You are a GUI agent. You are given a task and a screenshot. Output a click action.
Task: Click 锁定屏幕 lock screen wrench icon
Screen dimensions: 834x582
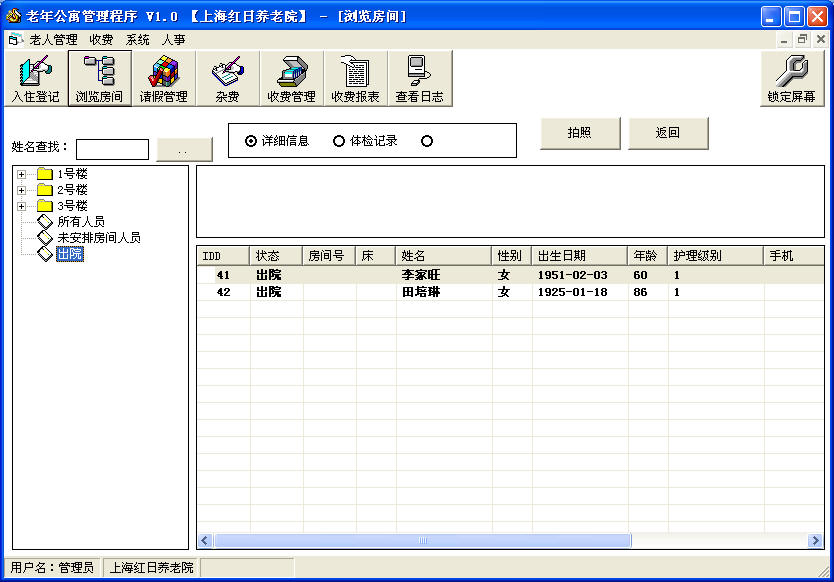(x=791, y=78)
